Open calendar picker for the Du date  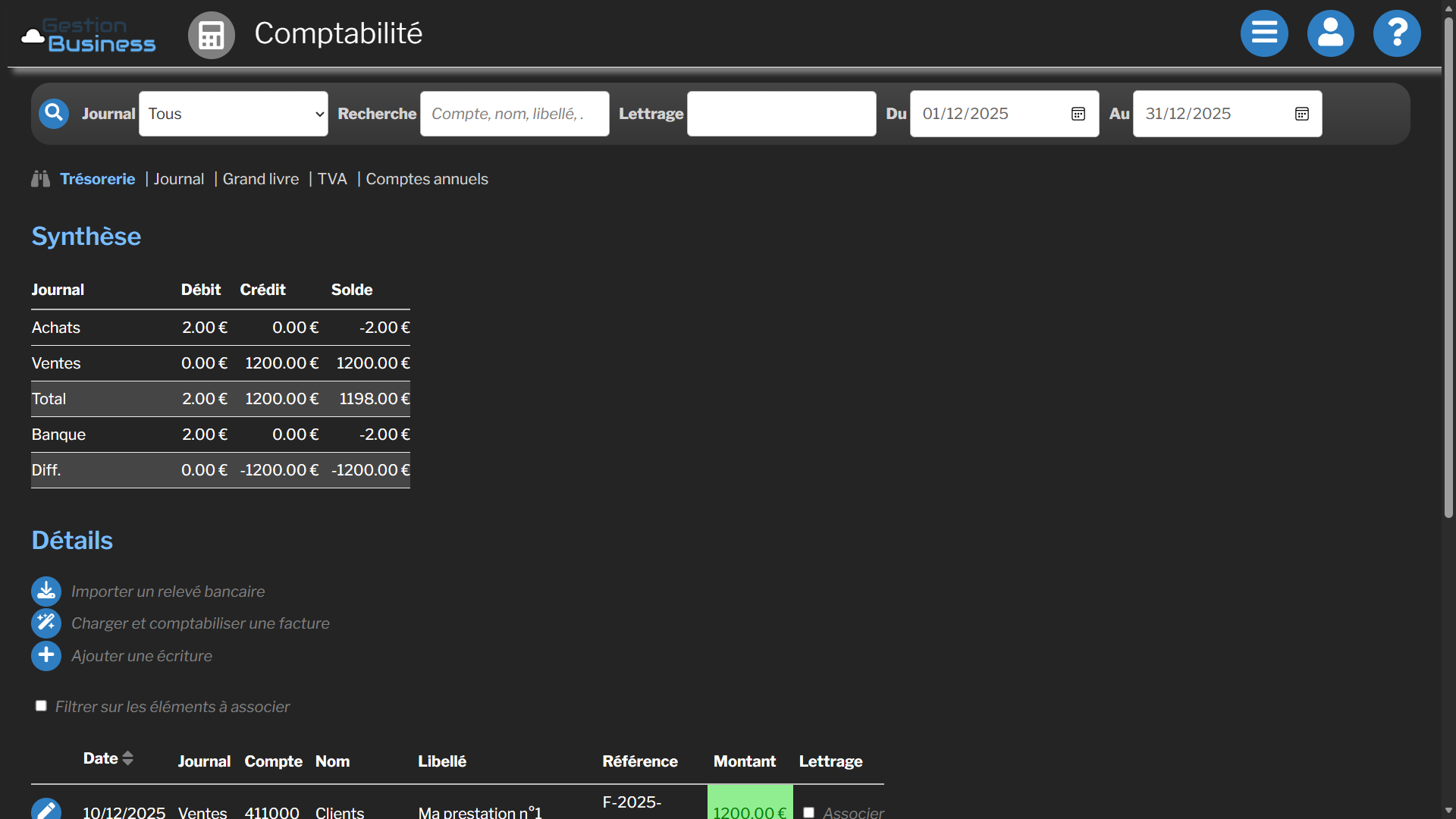point(1078,114)
